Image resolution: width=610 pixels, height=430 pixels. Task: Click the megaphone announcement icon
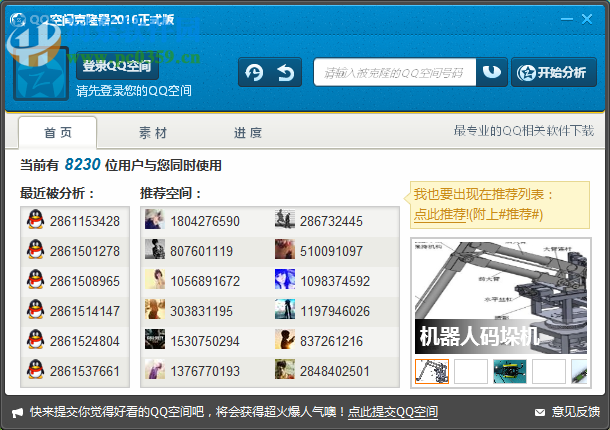coord(18,412)
